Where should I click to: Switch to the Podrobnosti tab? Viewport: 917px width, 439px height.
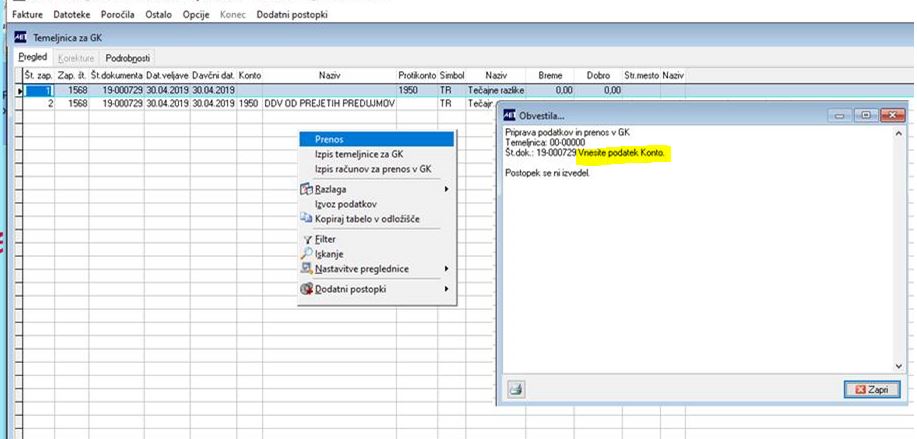[x=127, y=58]
